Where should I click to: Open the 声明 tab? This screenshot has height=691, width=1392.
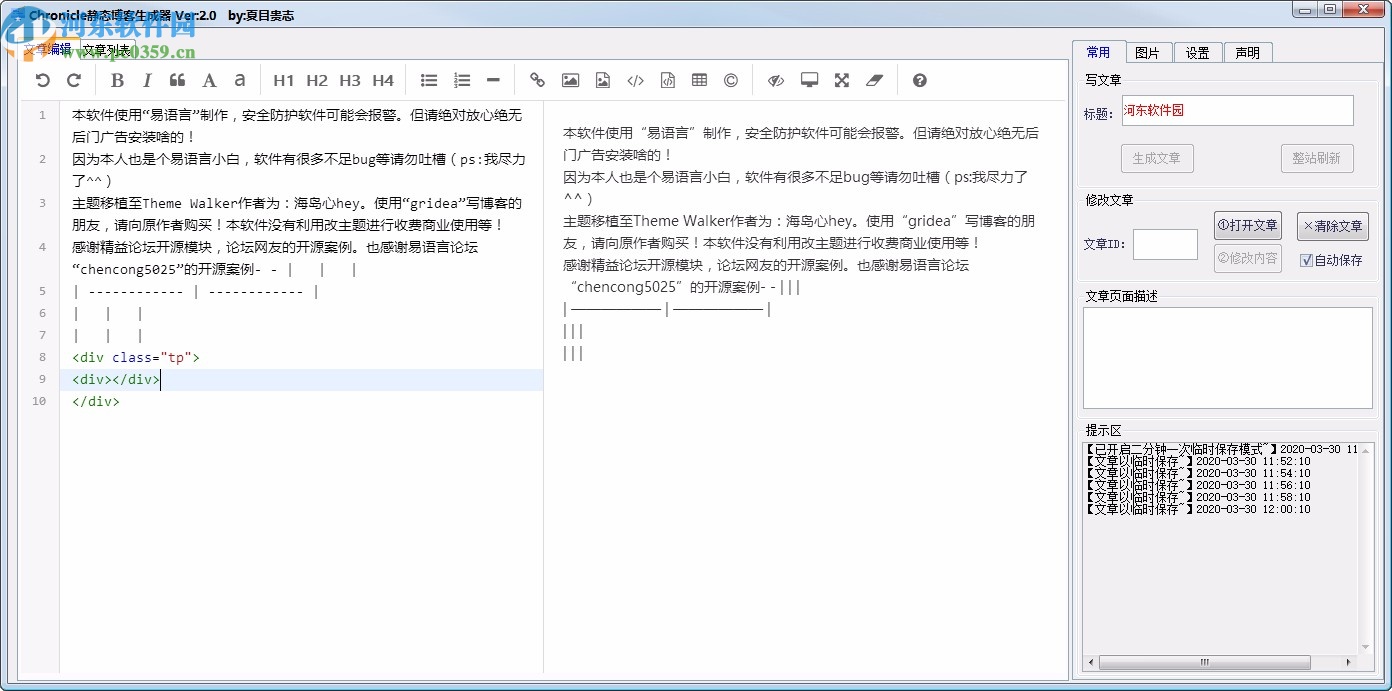(1248, 53)
